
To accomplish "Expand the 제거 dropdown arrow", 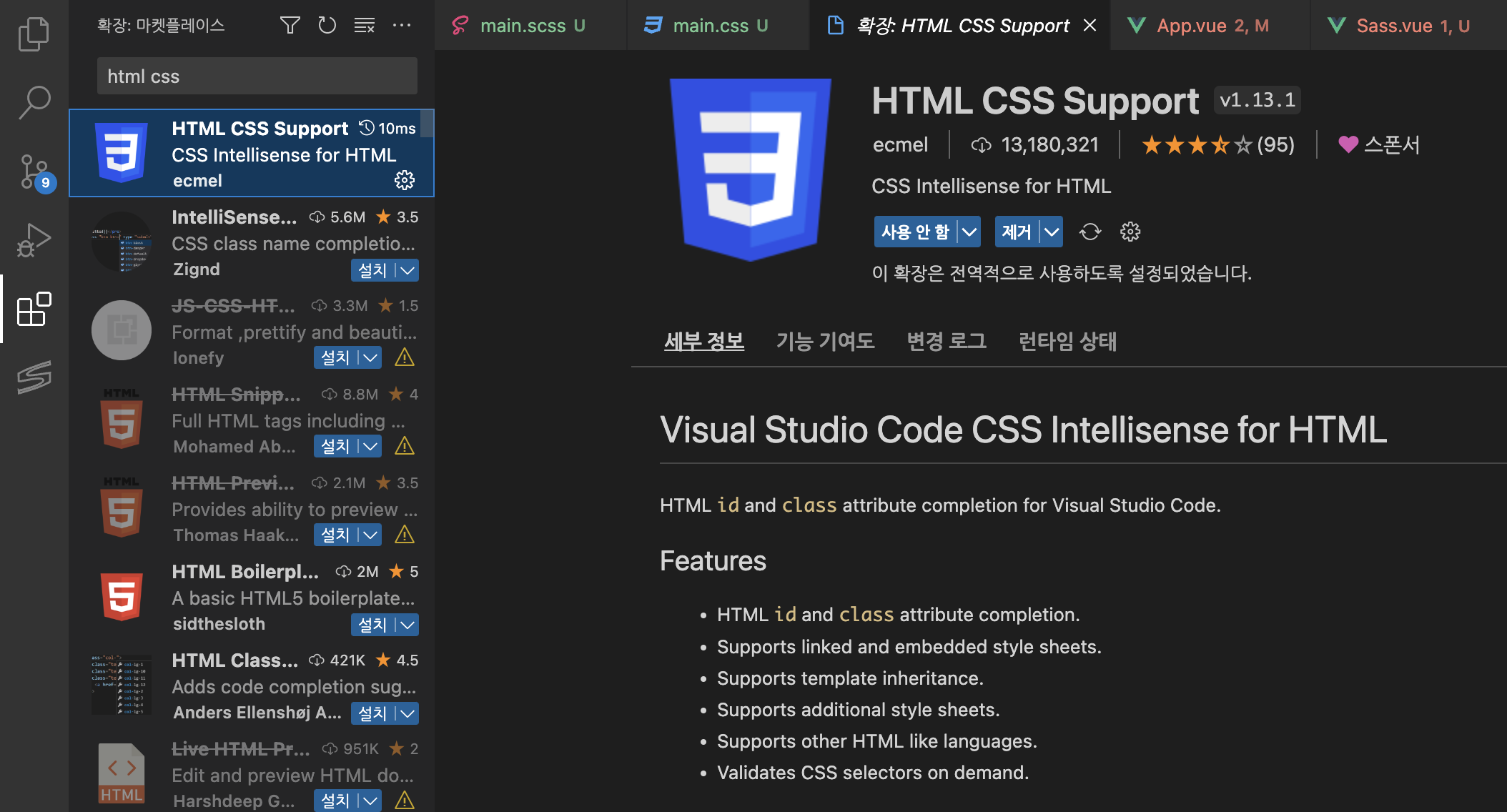I will 1052,232.
